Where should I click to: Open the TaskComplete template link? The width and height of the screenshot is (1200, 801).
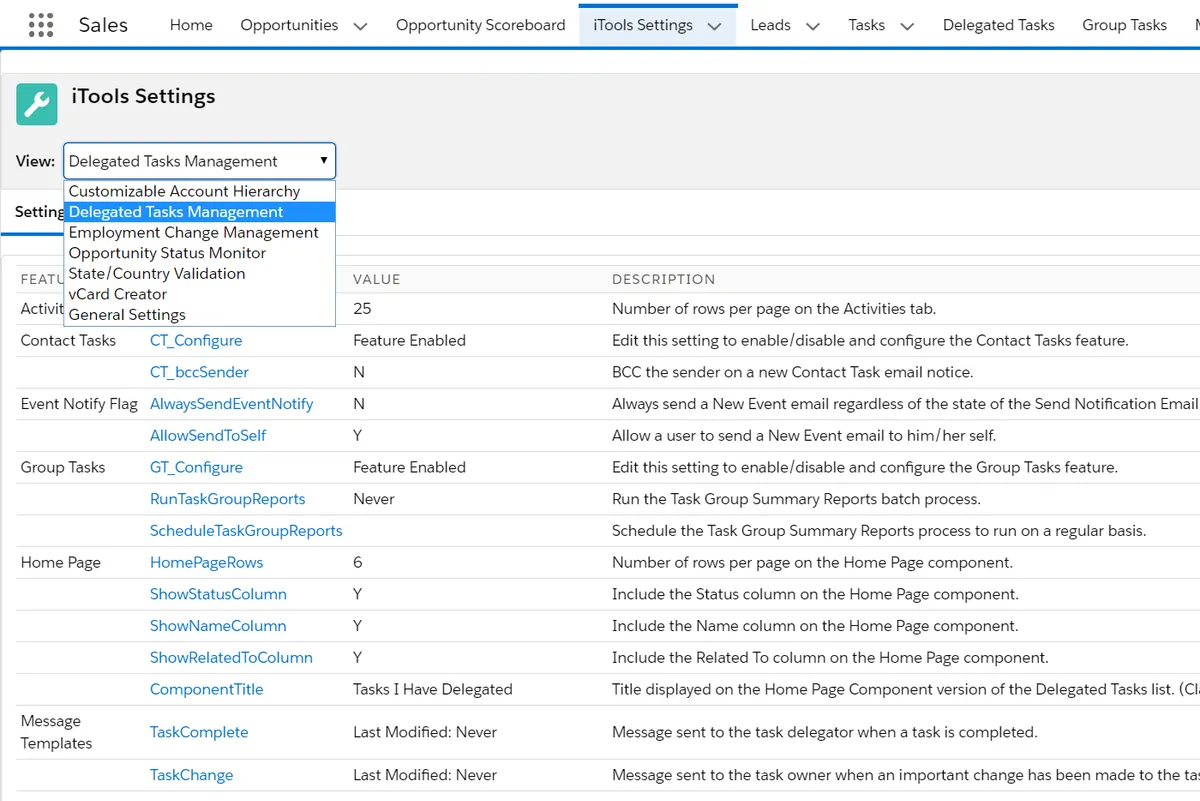pos(199,732)
